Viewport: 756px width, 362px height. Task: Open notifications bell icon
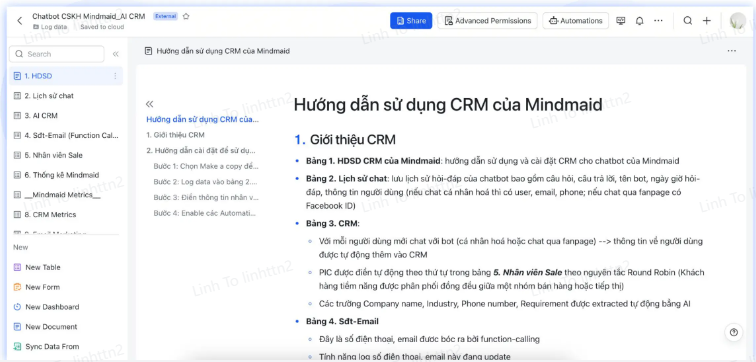639,21
